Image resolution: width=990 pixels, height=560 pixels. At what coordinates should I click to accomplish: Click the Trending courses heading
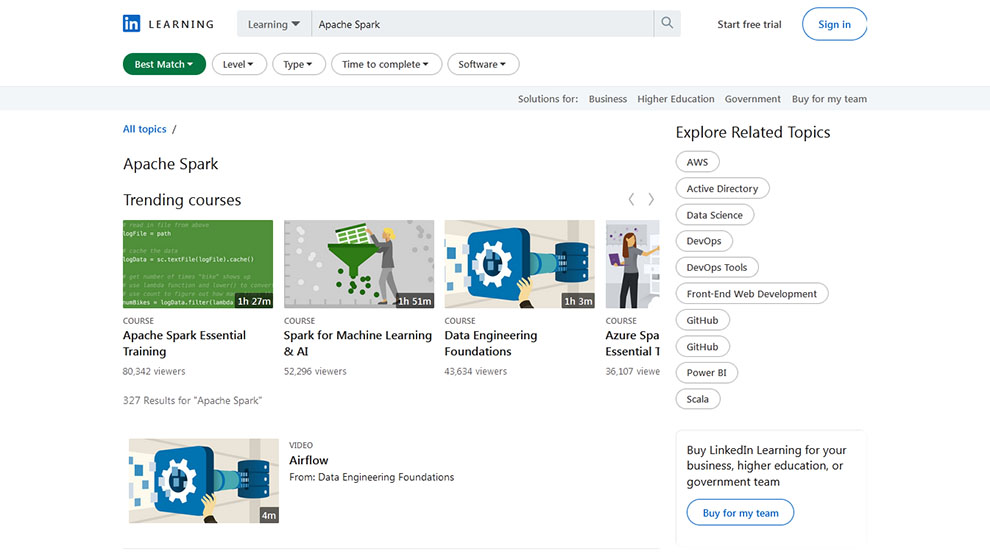click(182, 200)
